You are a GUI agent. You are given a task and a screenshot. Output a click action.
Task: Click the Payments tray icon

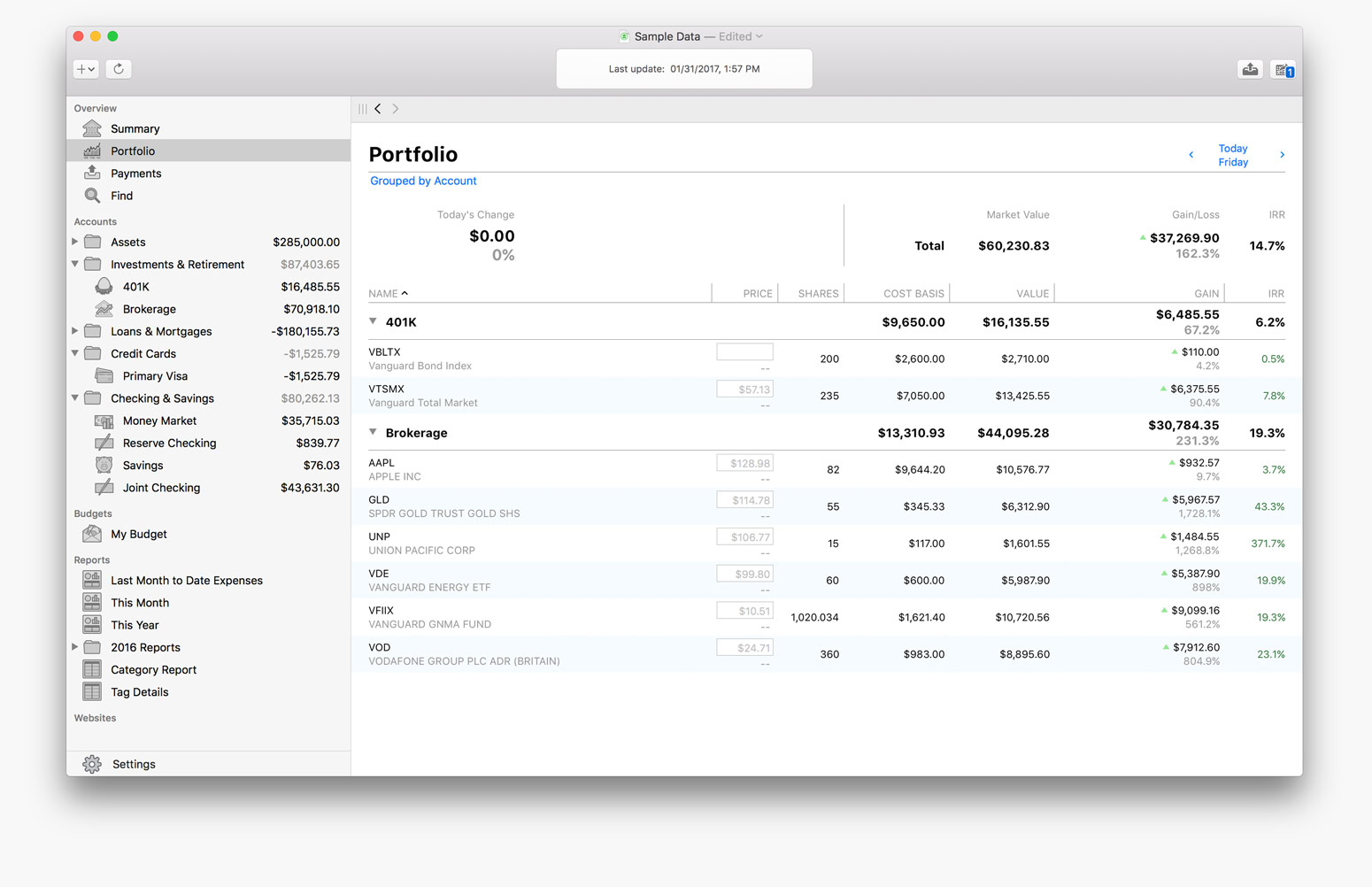92,173
